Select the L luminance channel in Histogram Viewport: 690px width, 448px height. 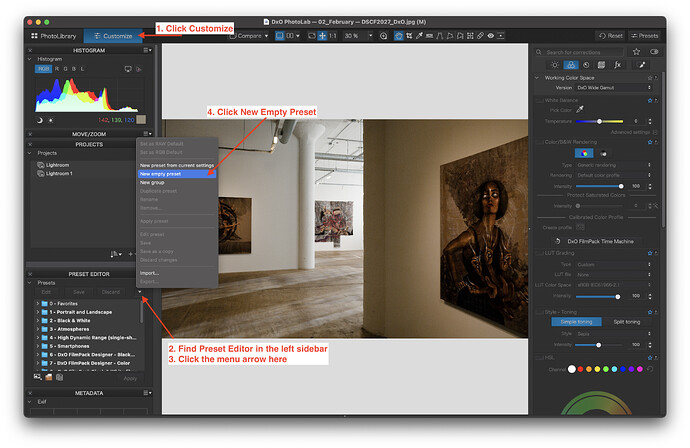click(82, 69)
